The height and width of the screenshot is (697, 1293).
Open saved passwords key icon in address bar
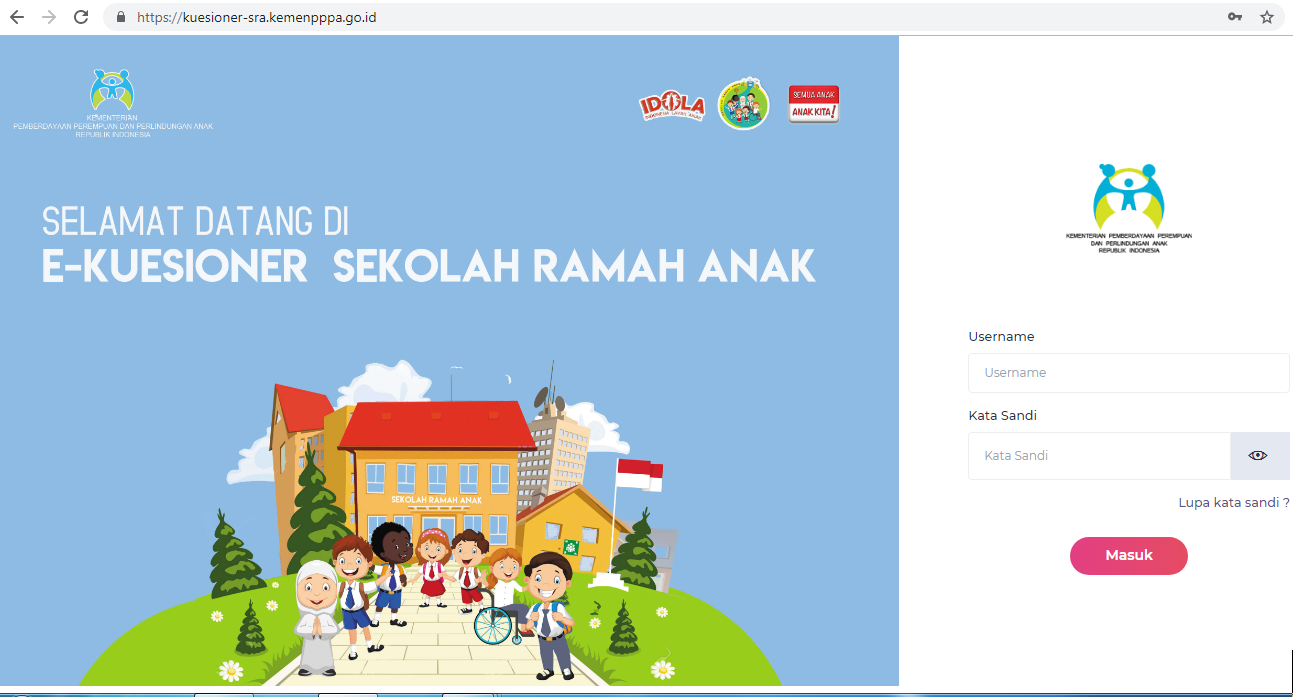click(1235, 17)
